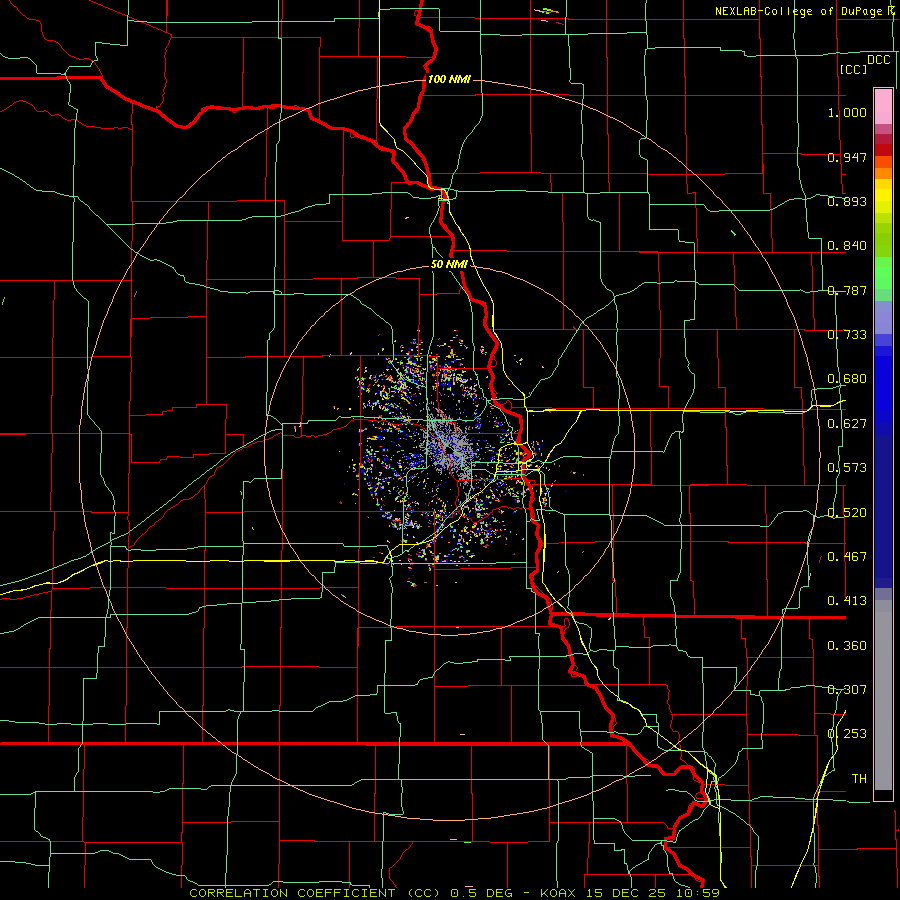
Task: Select the 0.253 legend value
Action: 847,734
